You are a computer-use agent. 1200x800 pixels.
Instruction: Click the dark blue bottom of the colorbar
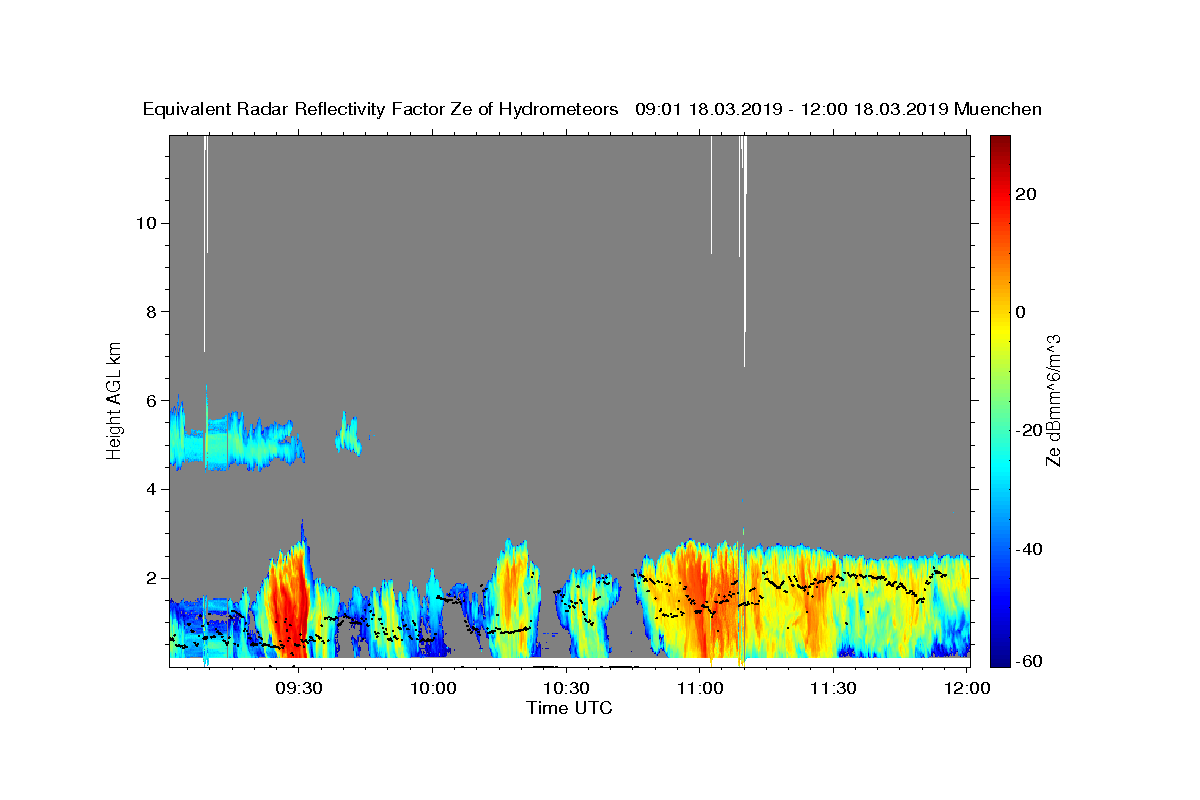[x=999, y=655]
